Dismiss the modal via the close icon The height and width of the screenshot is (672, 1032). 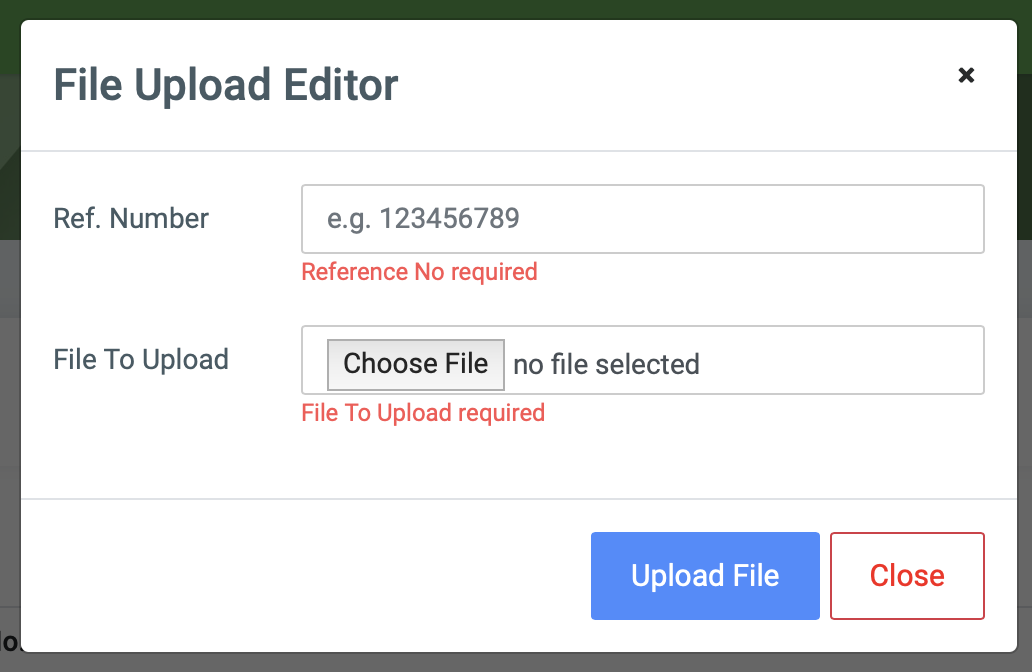click(x=966, y=75)
